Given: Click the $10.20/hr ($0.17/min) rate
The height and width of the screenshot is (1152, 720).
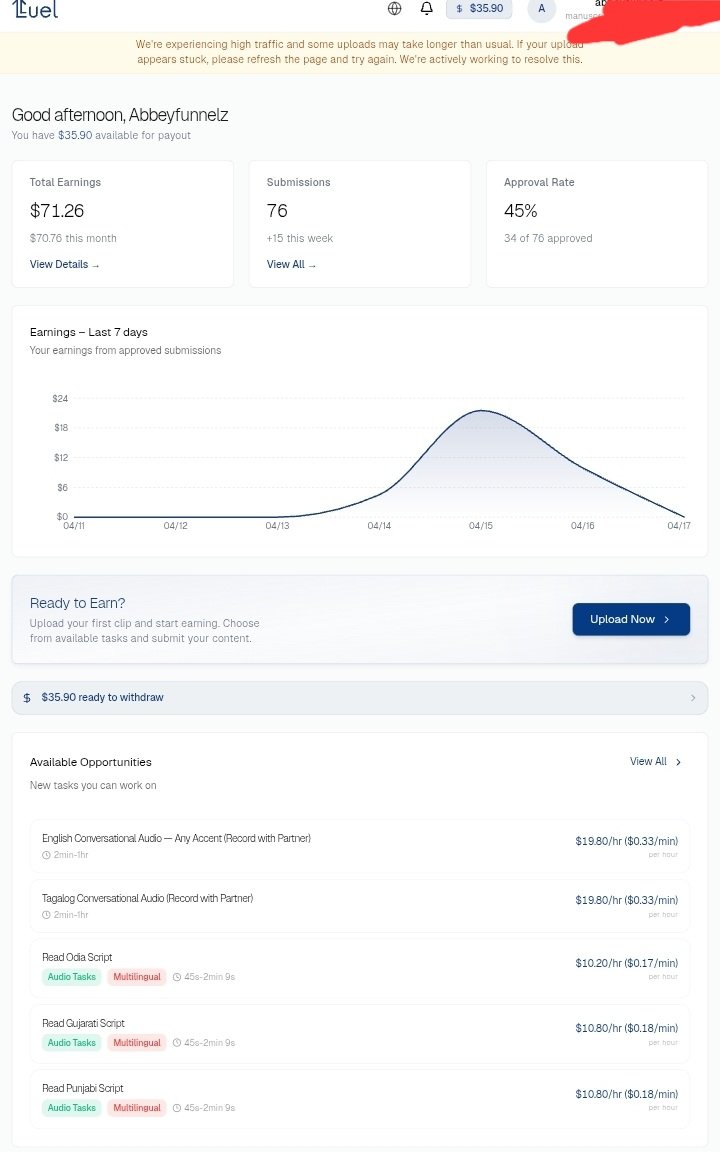Looking at the screenshot, I should tap(627, 962).
